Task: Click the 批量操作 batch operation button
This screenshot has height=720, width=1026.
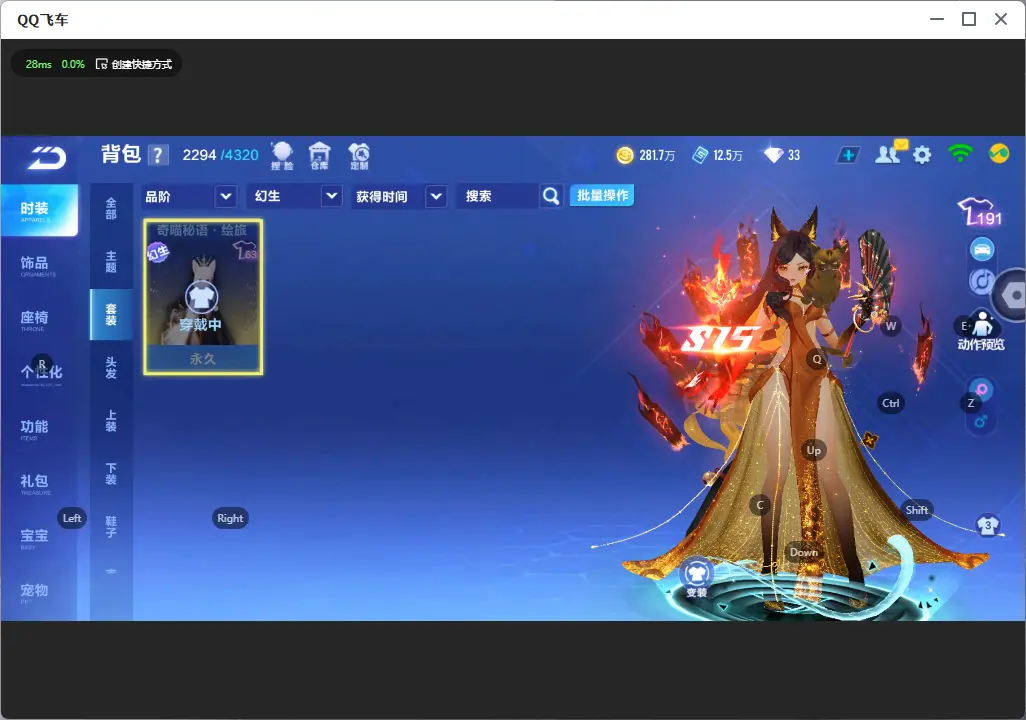Action: tap(602, 195)
